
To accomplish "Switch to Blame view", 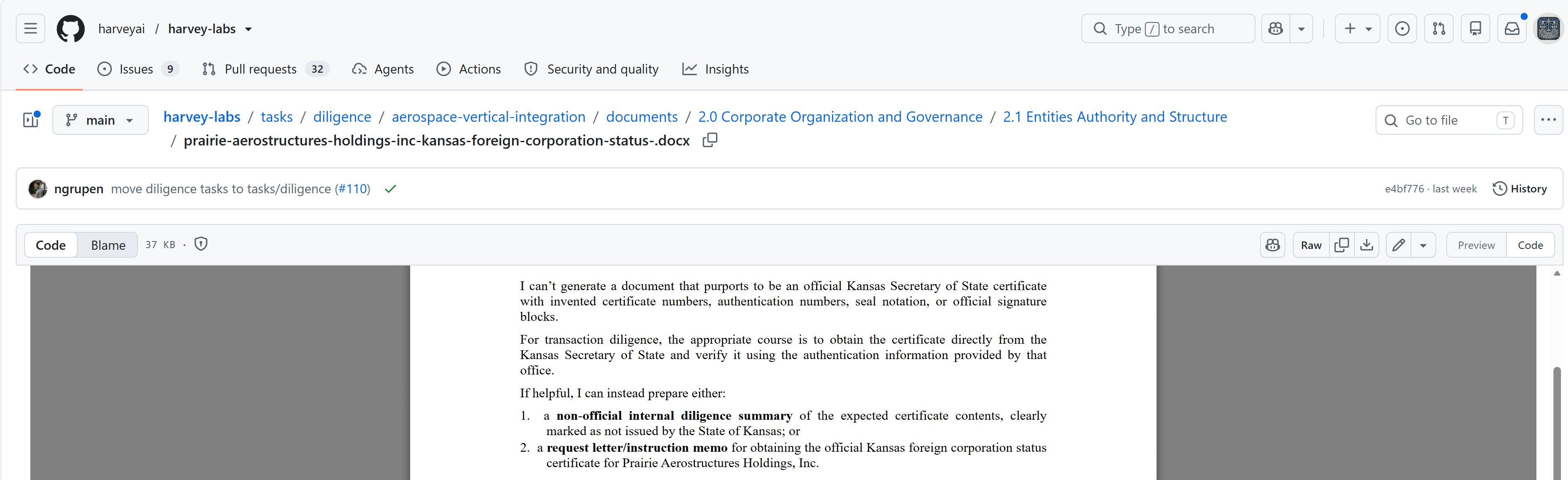I will pos(108,244).
